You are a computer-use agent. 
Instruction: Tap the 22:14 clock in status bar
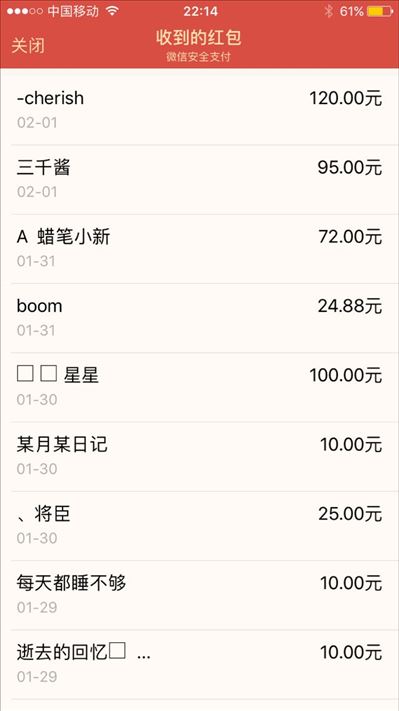pyautogui.click(x=200, y=11)
